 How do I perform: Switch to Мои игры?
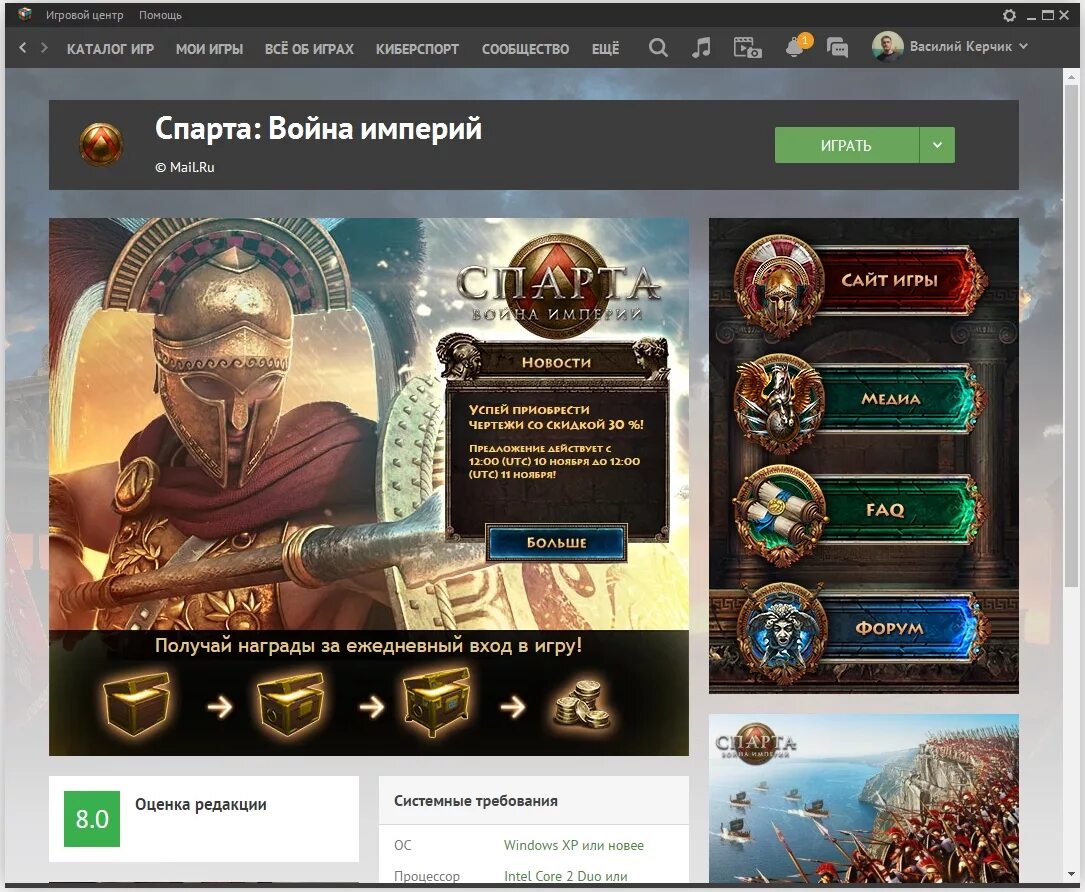(x=209, y=48)
